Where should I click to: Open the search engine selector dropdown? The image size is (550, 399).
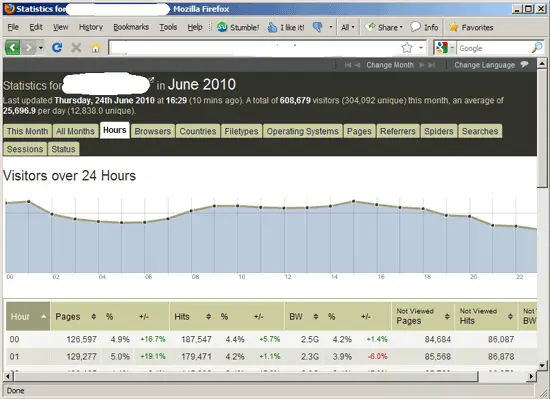pos(445,48)
